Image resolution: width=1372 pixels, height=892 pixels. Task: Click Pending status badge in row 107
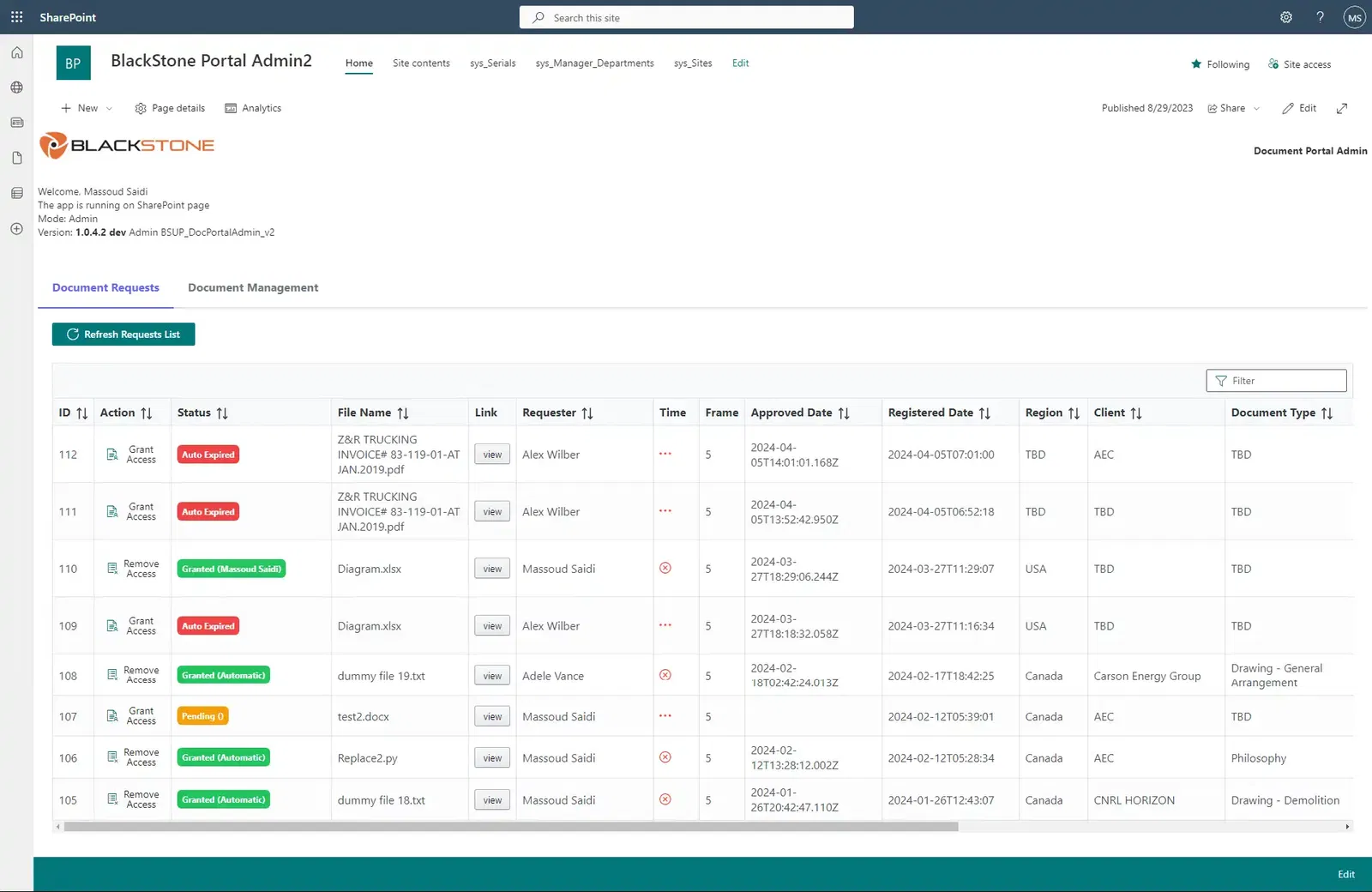click(203, 716)
